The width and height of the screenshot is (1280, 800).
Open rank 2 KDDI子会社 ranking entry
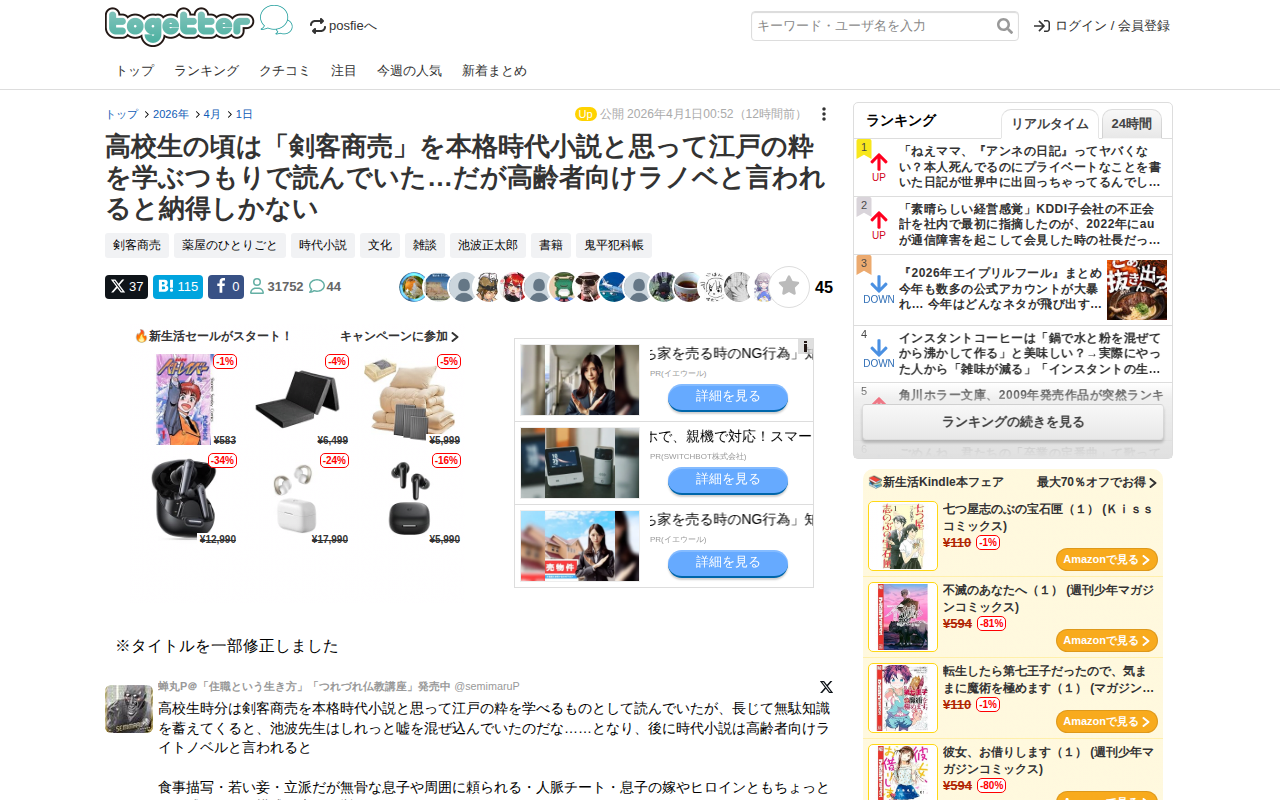click(1013, 225)
